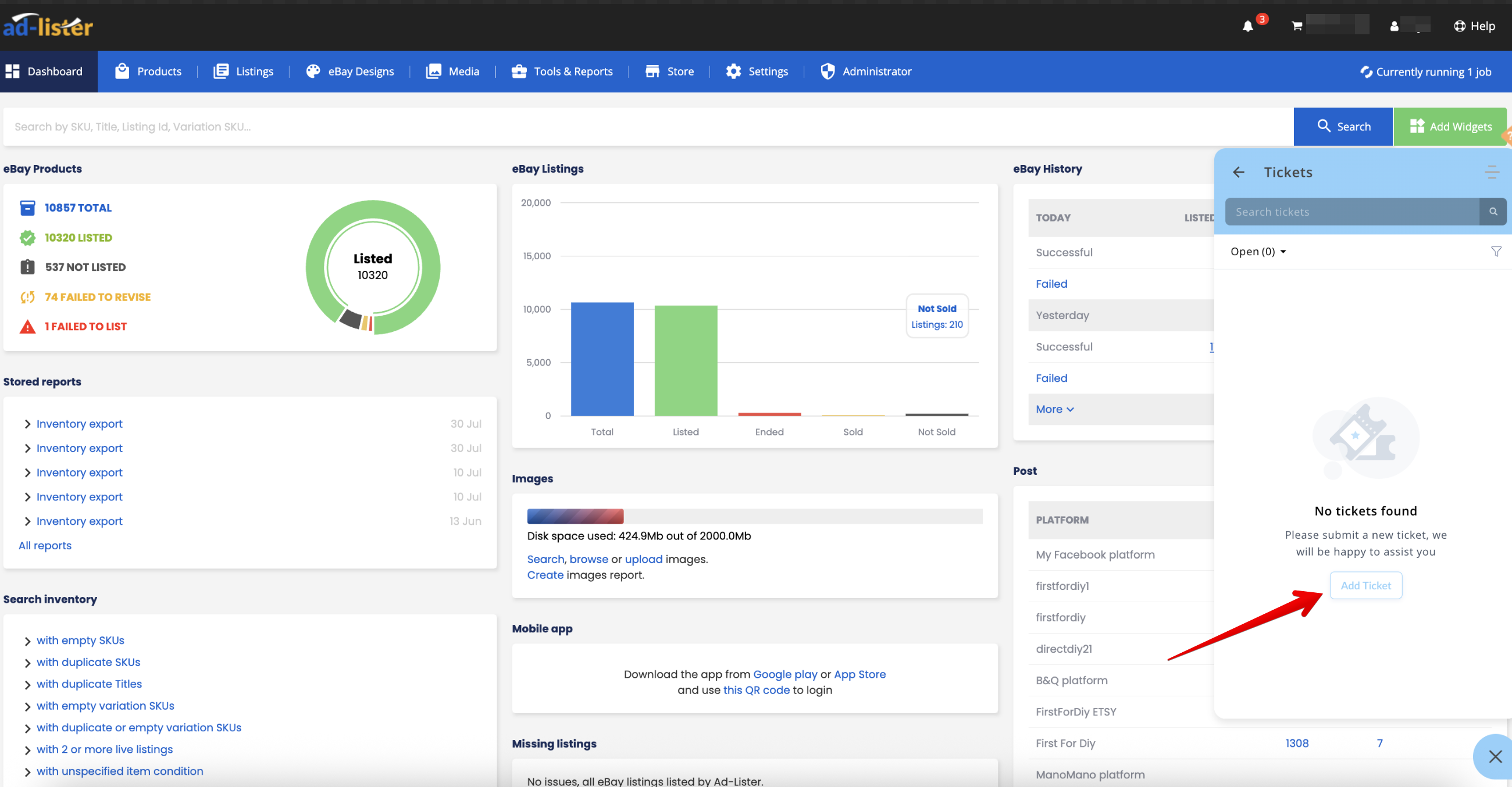This screenshot has width=1512, height=787.
Task: Click the SKU search input field
Action: (646, 126)
